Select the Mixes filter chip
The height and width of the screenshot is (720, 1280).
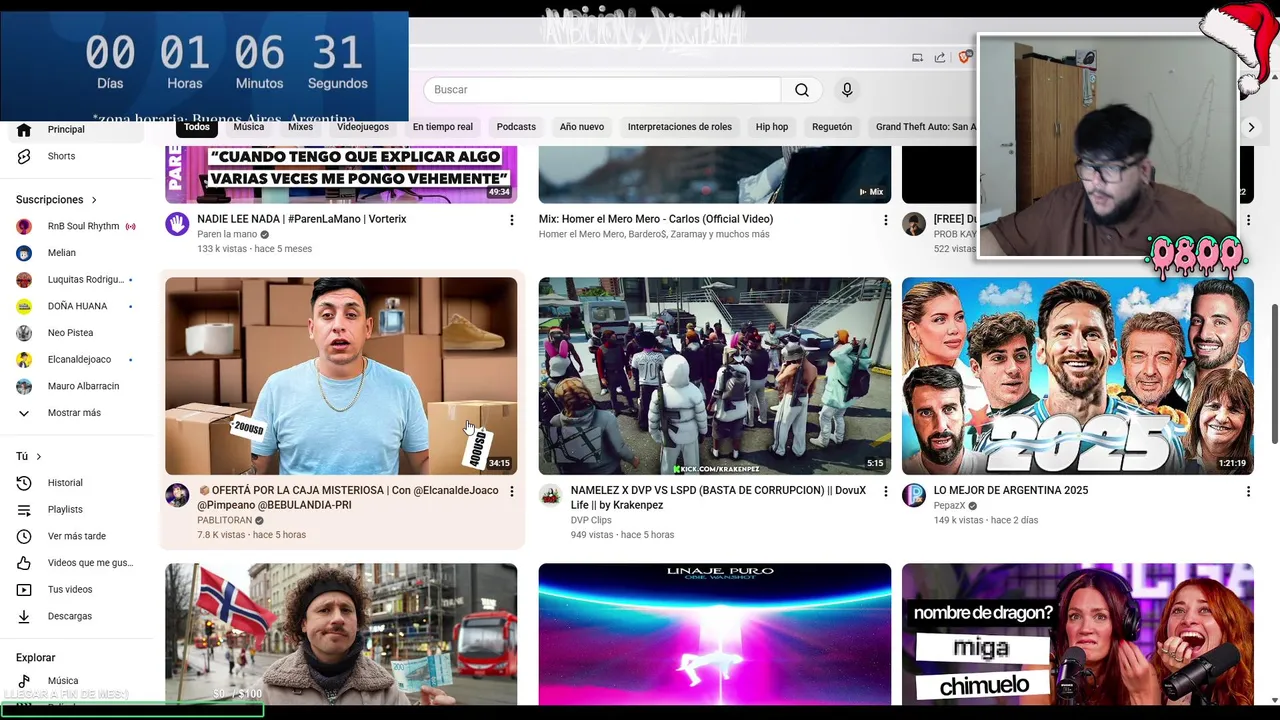300,127
